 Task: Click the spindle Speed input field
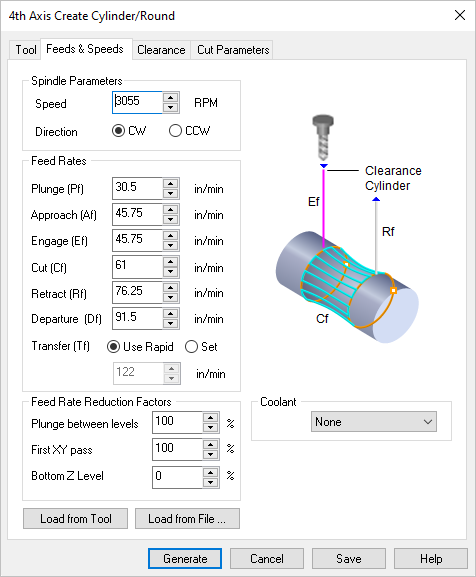[137, 102]
